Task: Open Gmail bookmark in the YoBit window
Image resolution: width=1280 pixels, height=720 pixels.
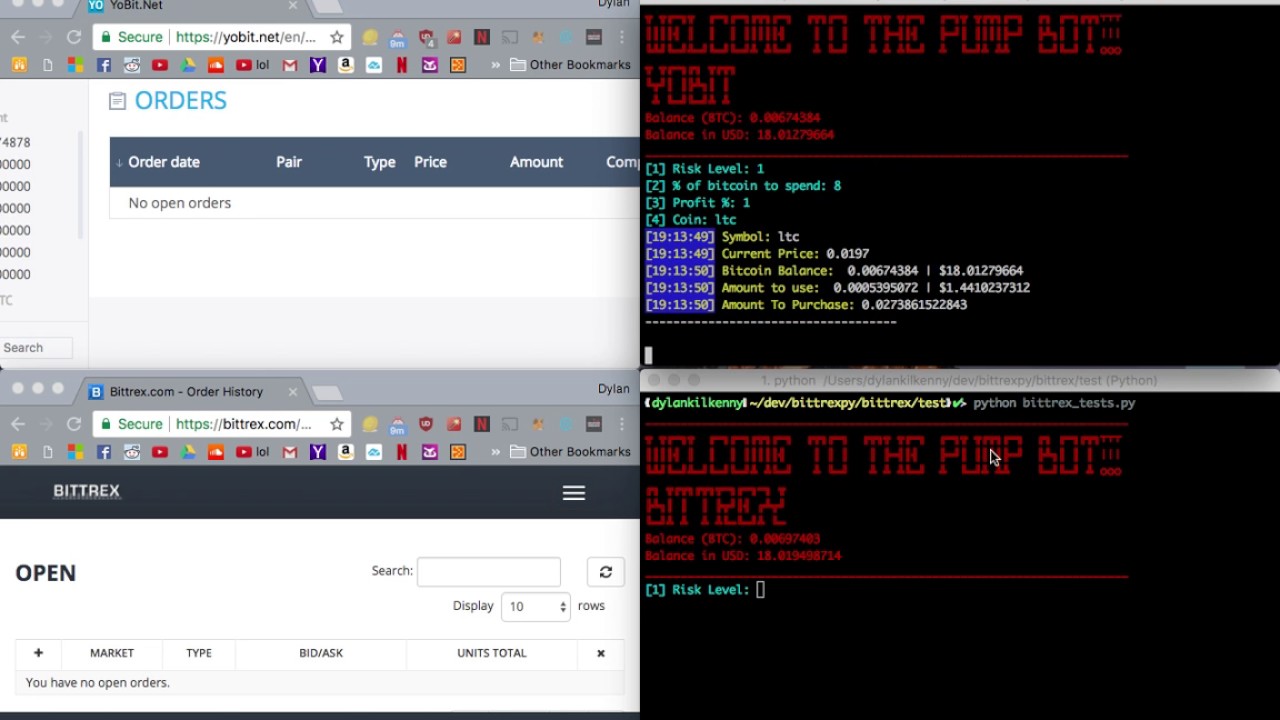Action: (290, 65)
